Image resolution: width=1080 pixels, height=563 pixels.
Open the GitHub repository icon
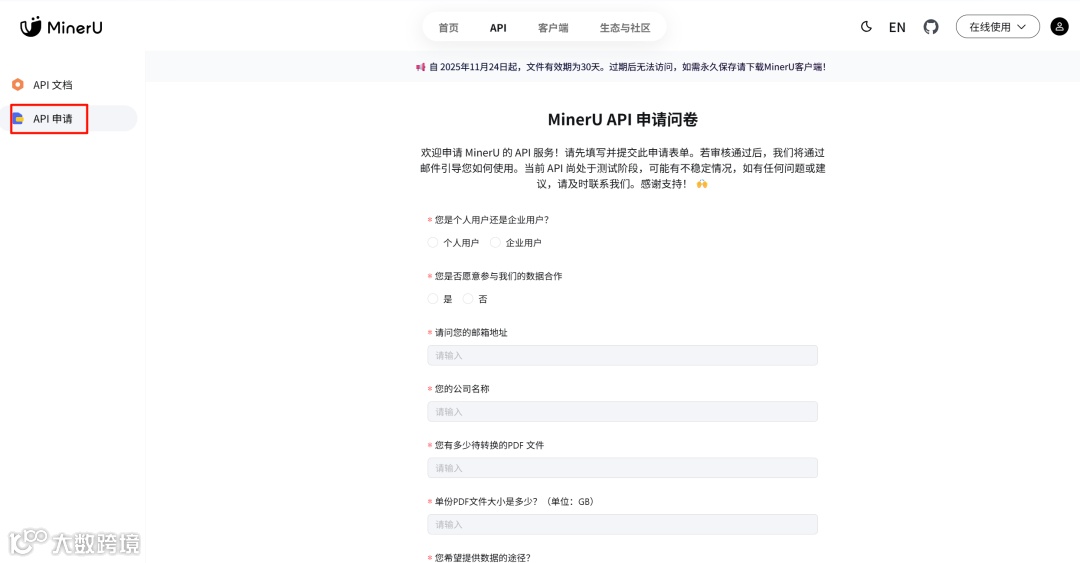pyautogui.click(x=931, y=27)
